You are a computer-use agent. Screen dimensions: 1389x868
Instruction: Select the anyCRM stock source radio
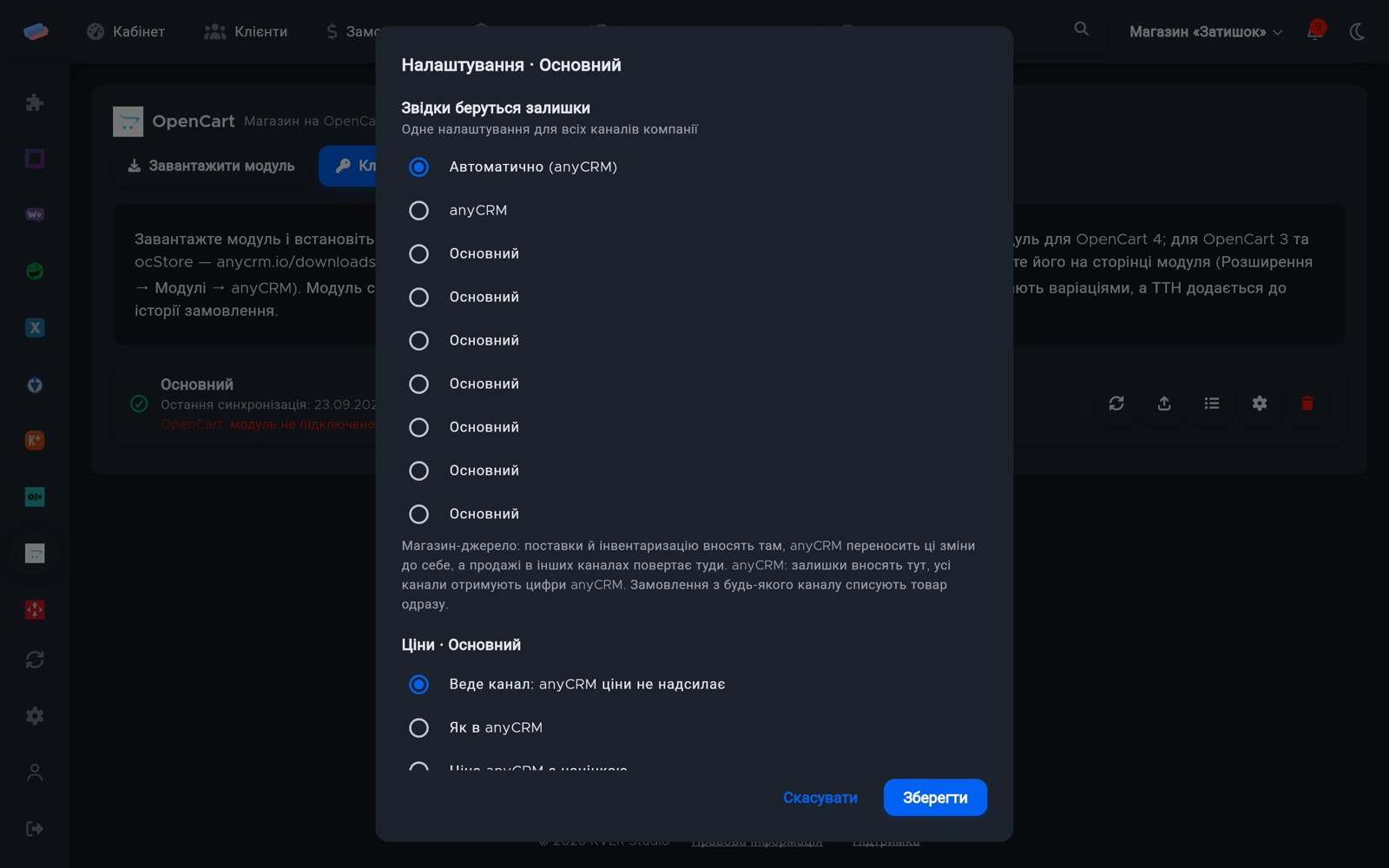[419, 210]
